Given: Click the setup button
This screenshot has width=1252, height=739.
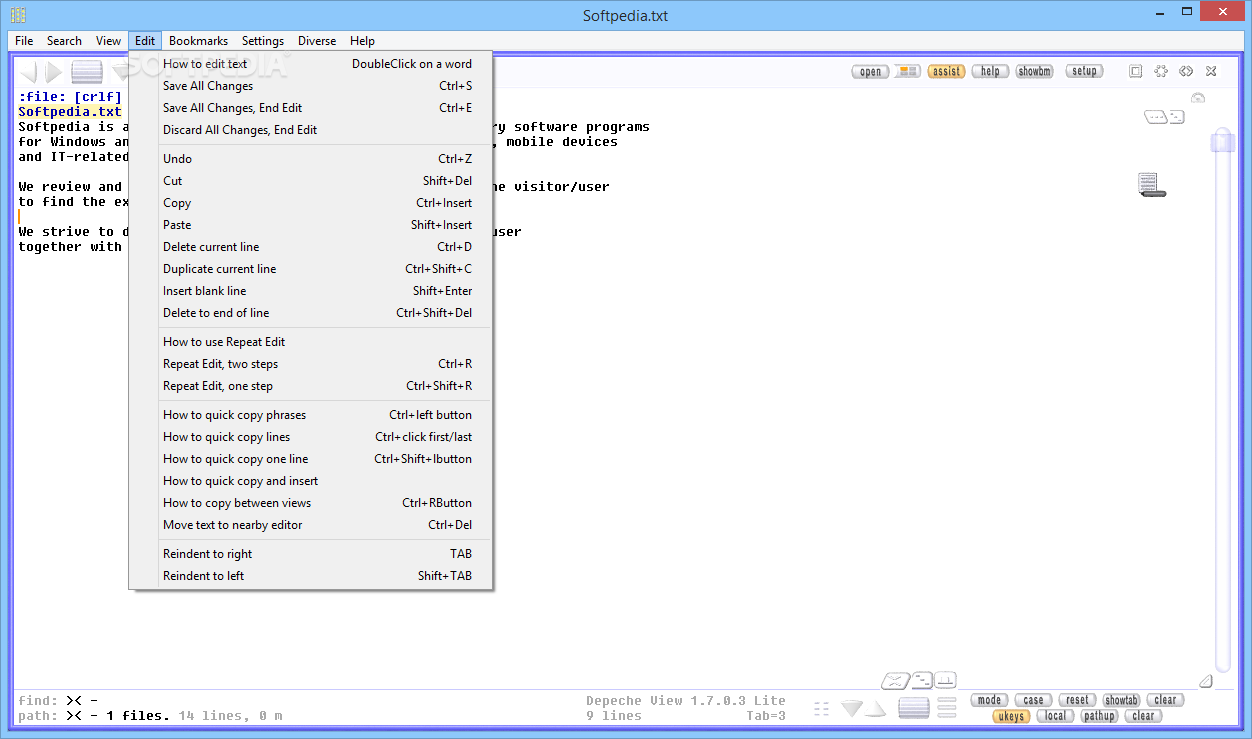Looking at the screenshot, I should click(x=1084, y=71).
